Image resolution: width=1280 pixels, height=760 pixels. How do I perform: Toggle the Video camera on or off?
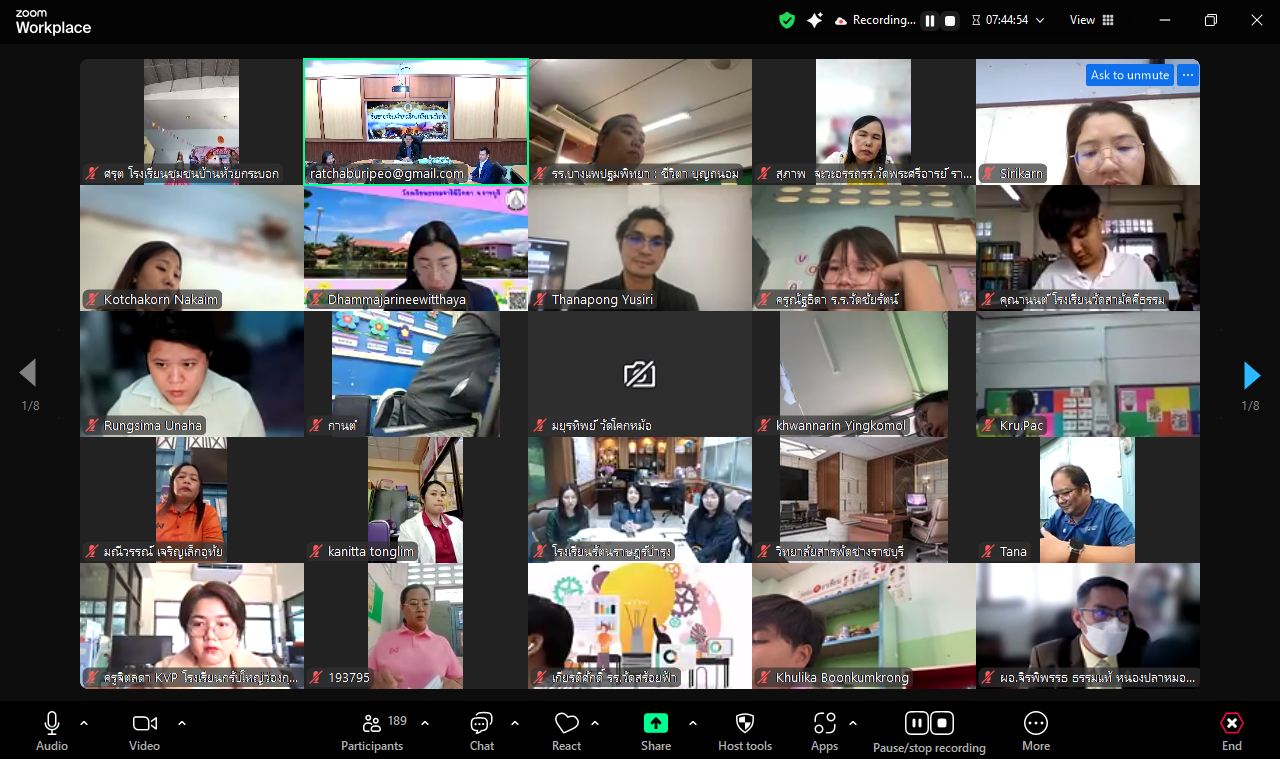tap(144, 723)
